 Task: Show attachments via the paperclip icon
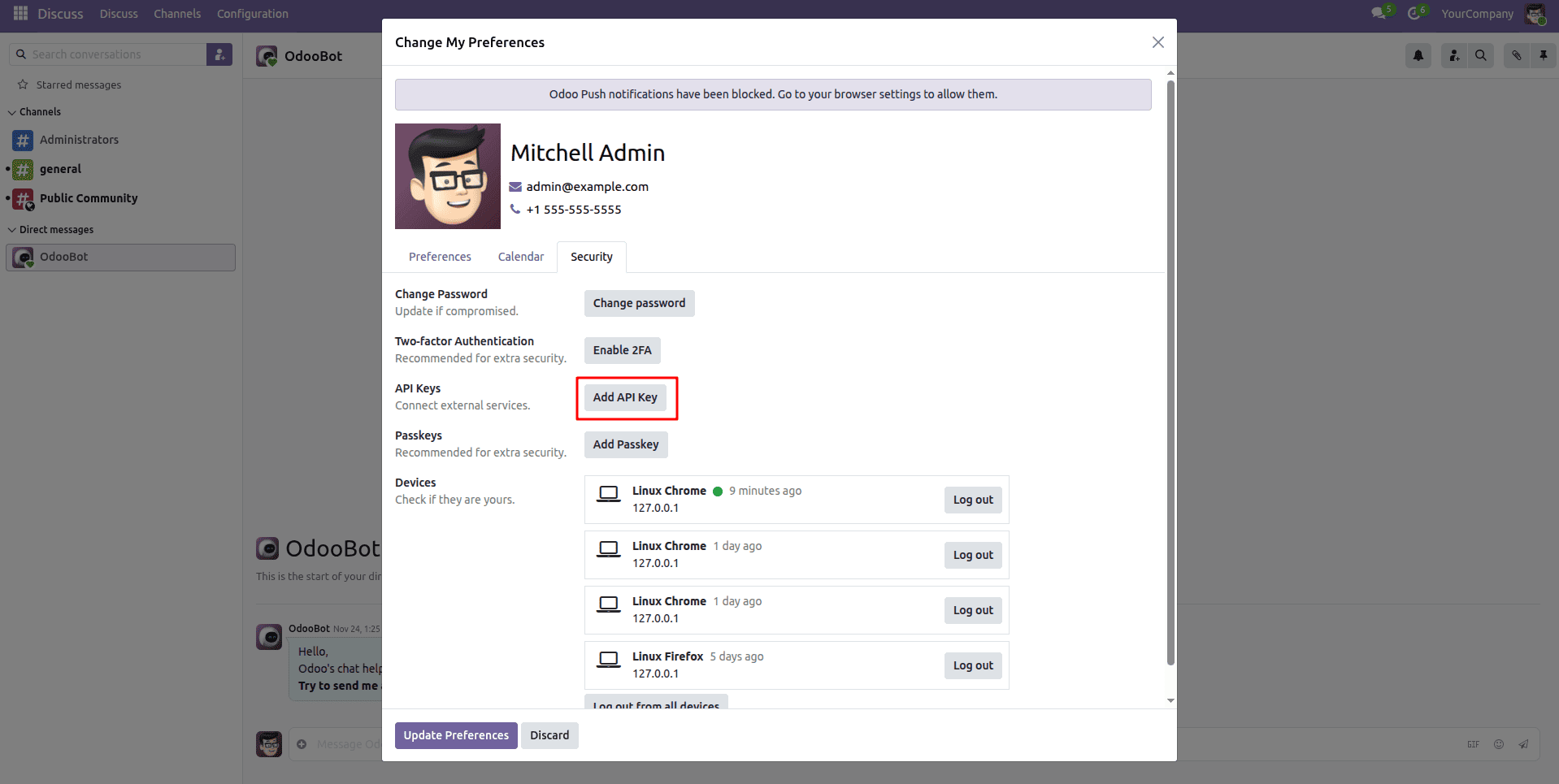coord(1515,55)
